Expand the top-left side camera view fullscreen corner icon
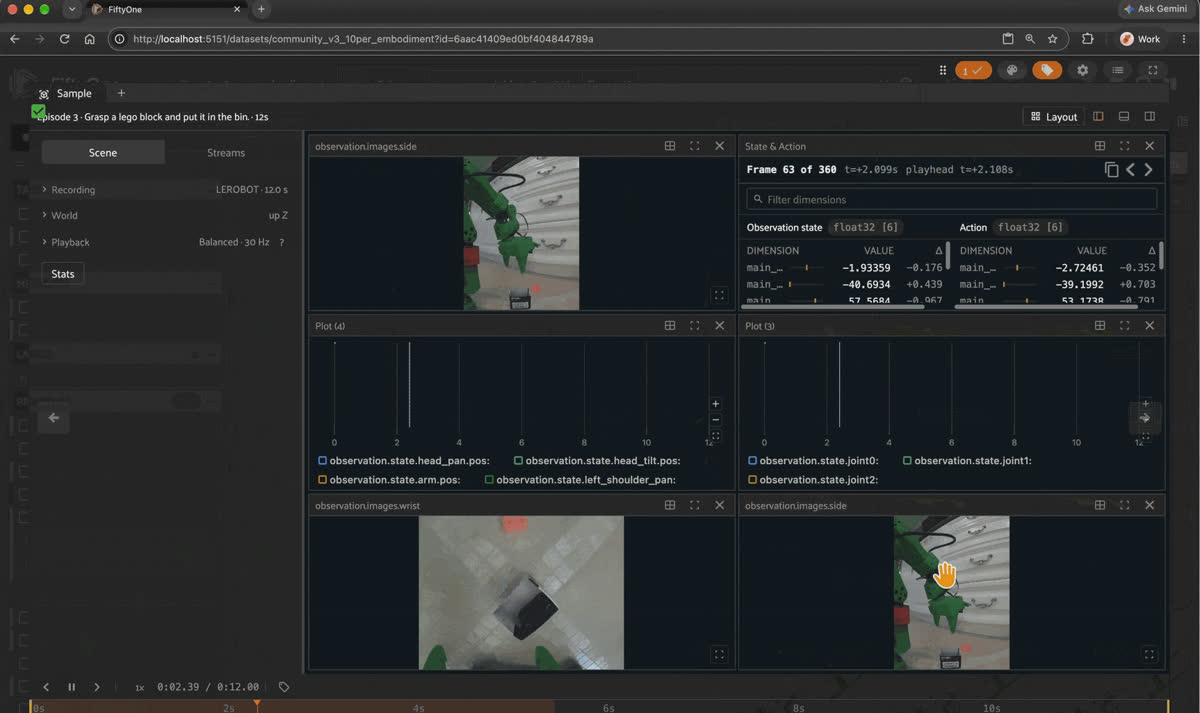The width and height of the screenshot is (1200, 713). pyautogui.click(x=719, y=295)
